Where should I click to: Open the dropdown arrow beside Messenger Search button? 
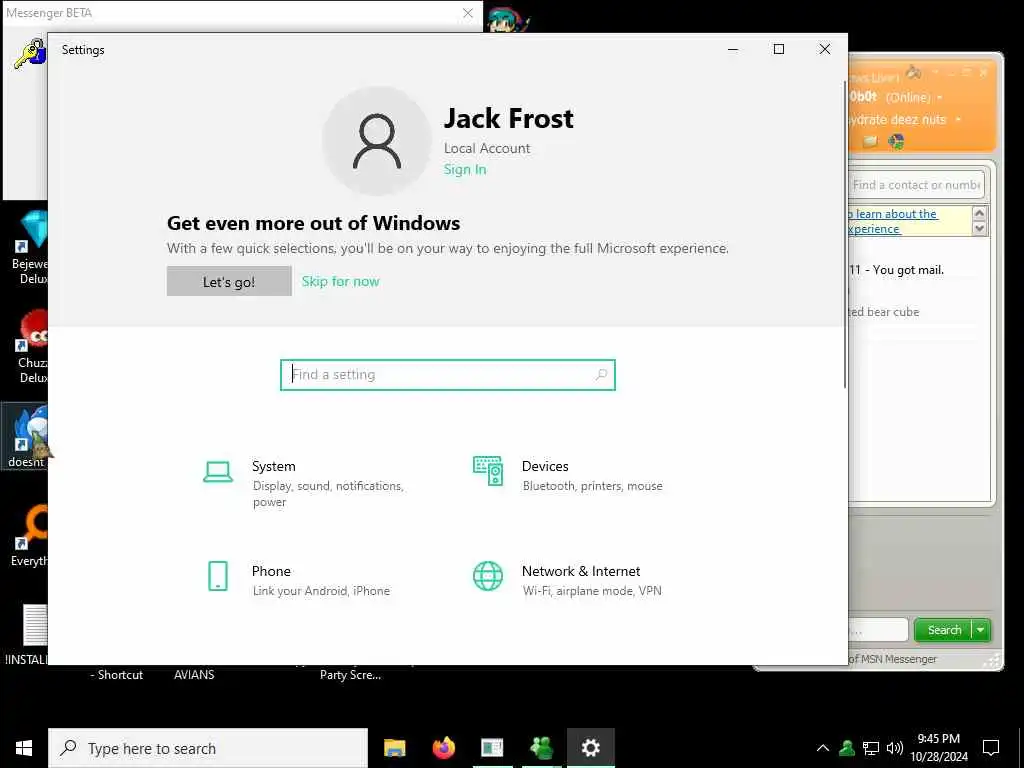pos(981,630)
